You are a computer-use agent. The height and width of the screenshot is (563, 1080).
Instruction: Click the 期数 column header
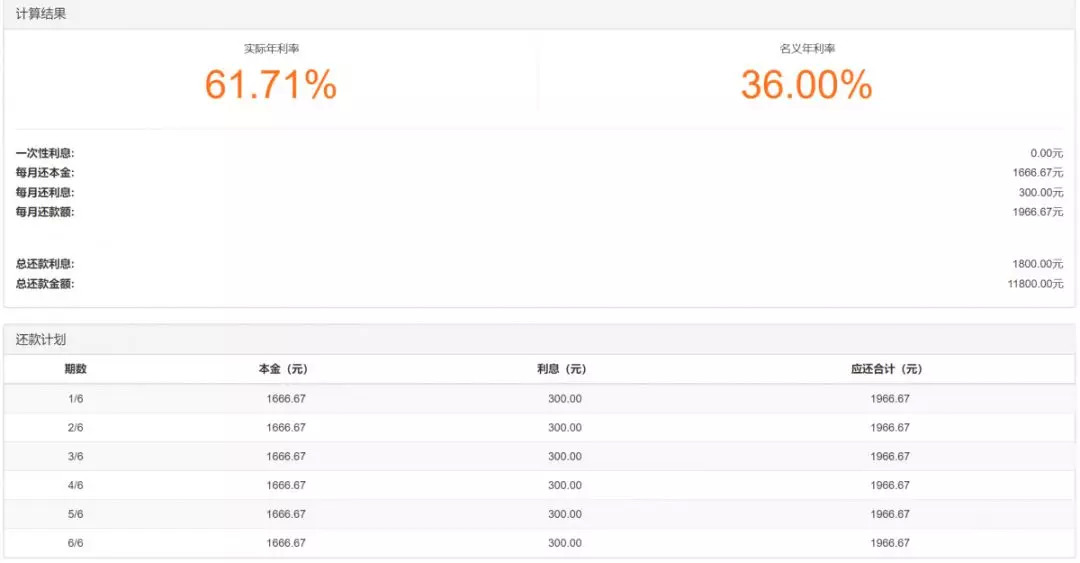[76, 369]
